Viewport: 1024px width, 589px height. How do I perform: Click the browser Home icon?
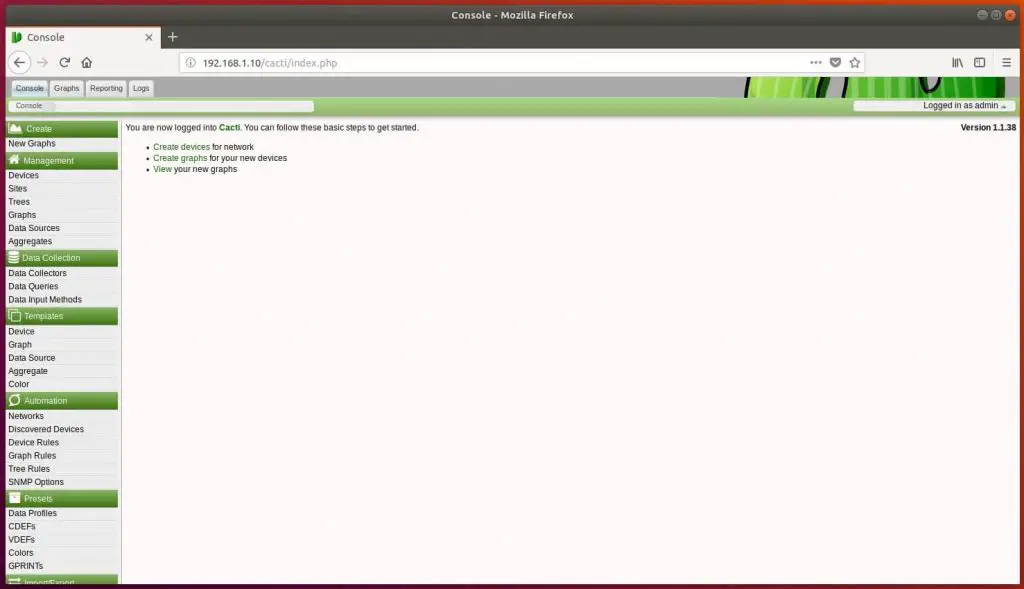point(87,62)
